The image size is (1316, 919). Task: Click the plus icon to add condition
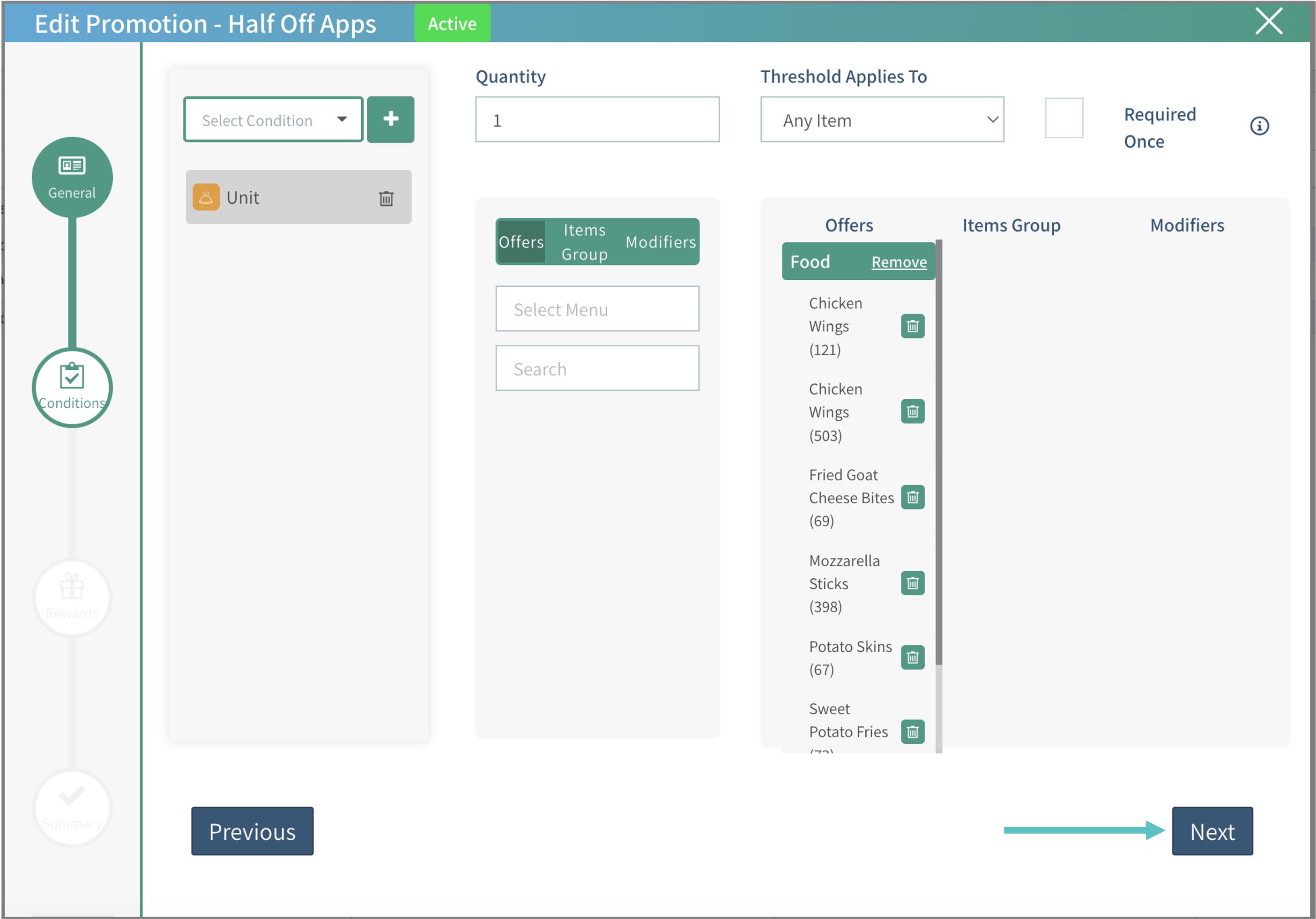click(390, 119)
